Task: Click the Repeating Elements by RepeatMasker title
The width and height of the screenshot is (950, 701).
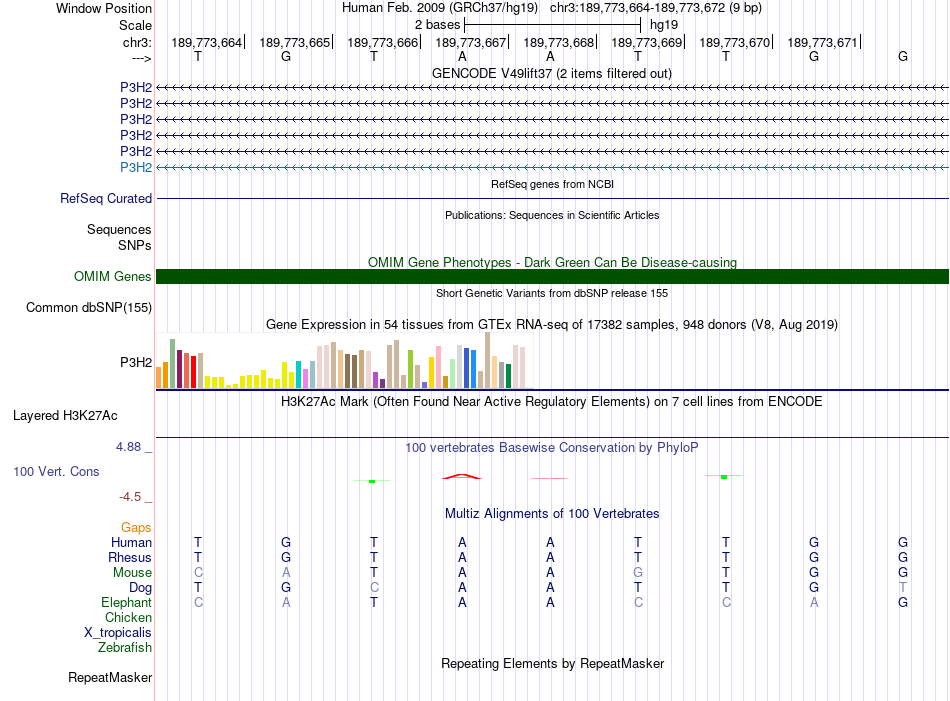Action: click(x=552, y=664)
